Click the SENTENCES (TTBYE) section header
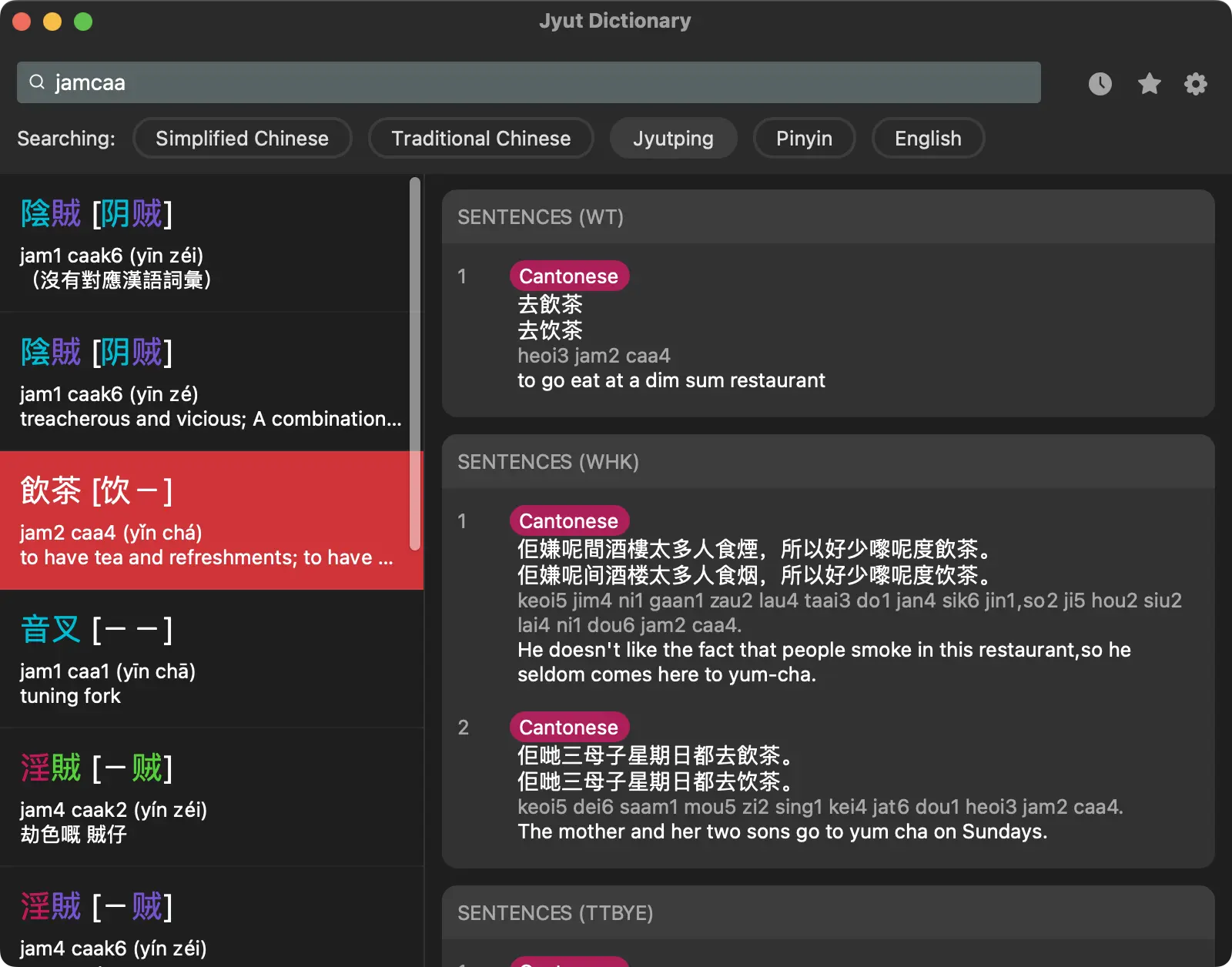This screenshot has height=967, width=1232. 828,913
